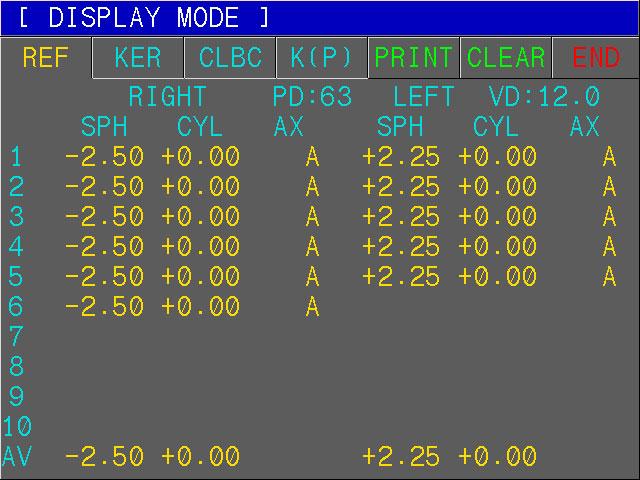Select the AV average row label

point(17,457)
